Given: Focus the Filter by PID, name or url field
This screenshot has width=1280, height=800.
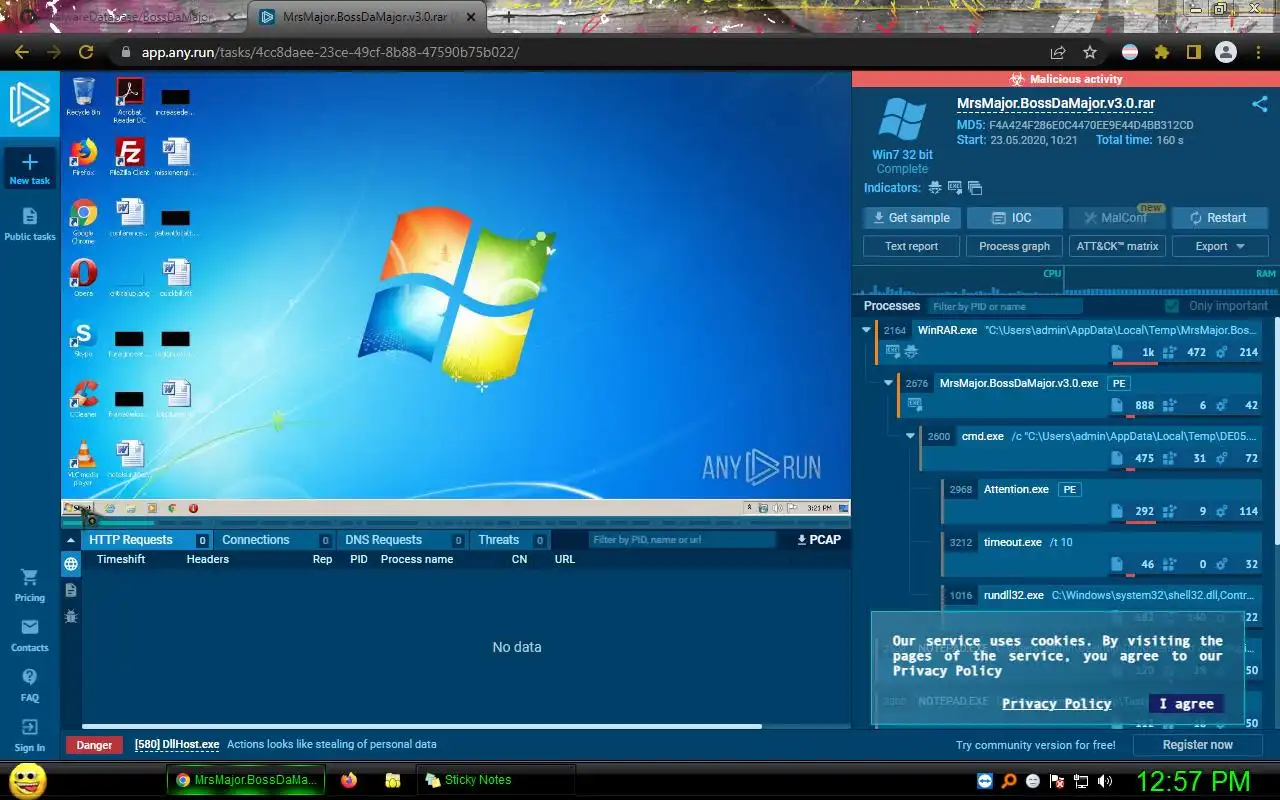Looking at the screenshot, I should (x=680, y=540).
